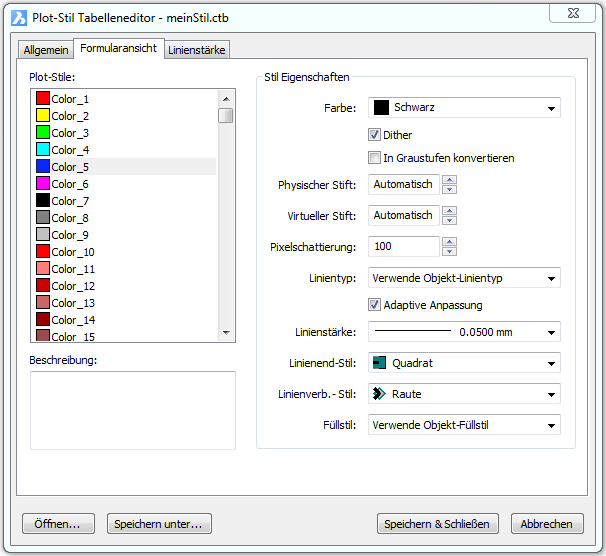The image size is (606, 556).
Task: Expand the Linienend-Stil dropdown showing Quadrat
Action: click(x=464, y=363)
